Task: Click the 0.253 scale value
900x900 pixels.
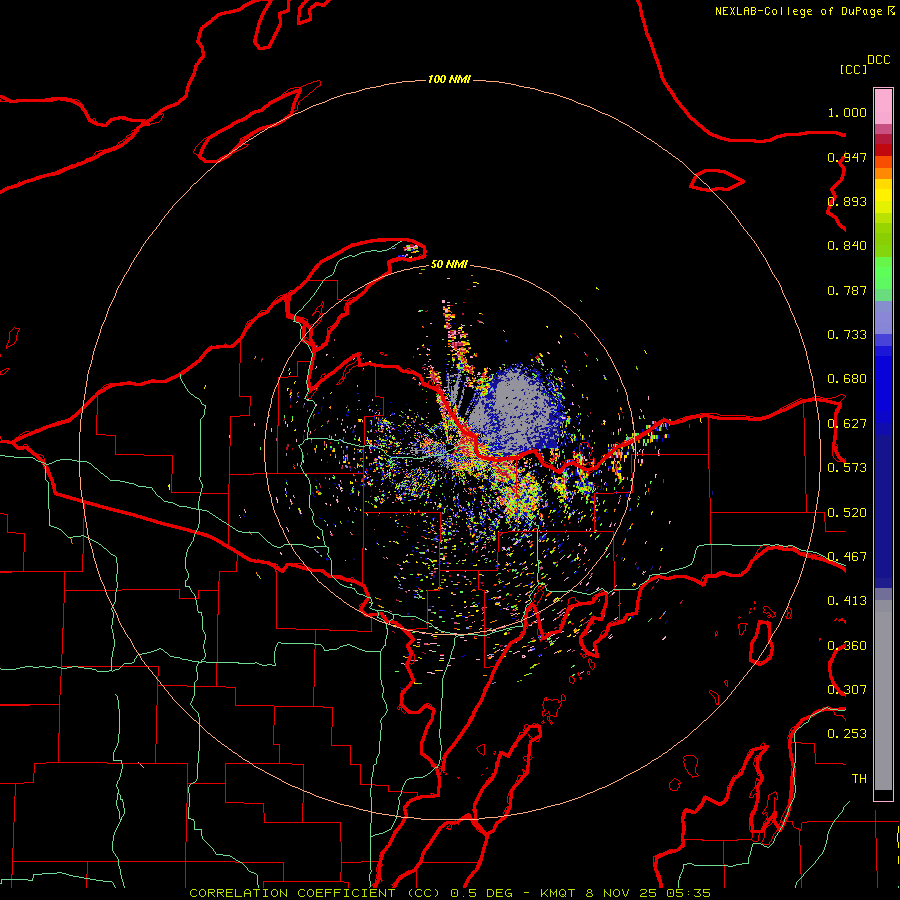Action: point(847,734)
